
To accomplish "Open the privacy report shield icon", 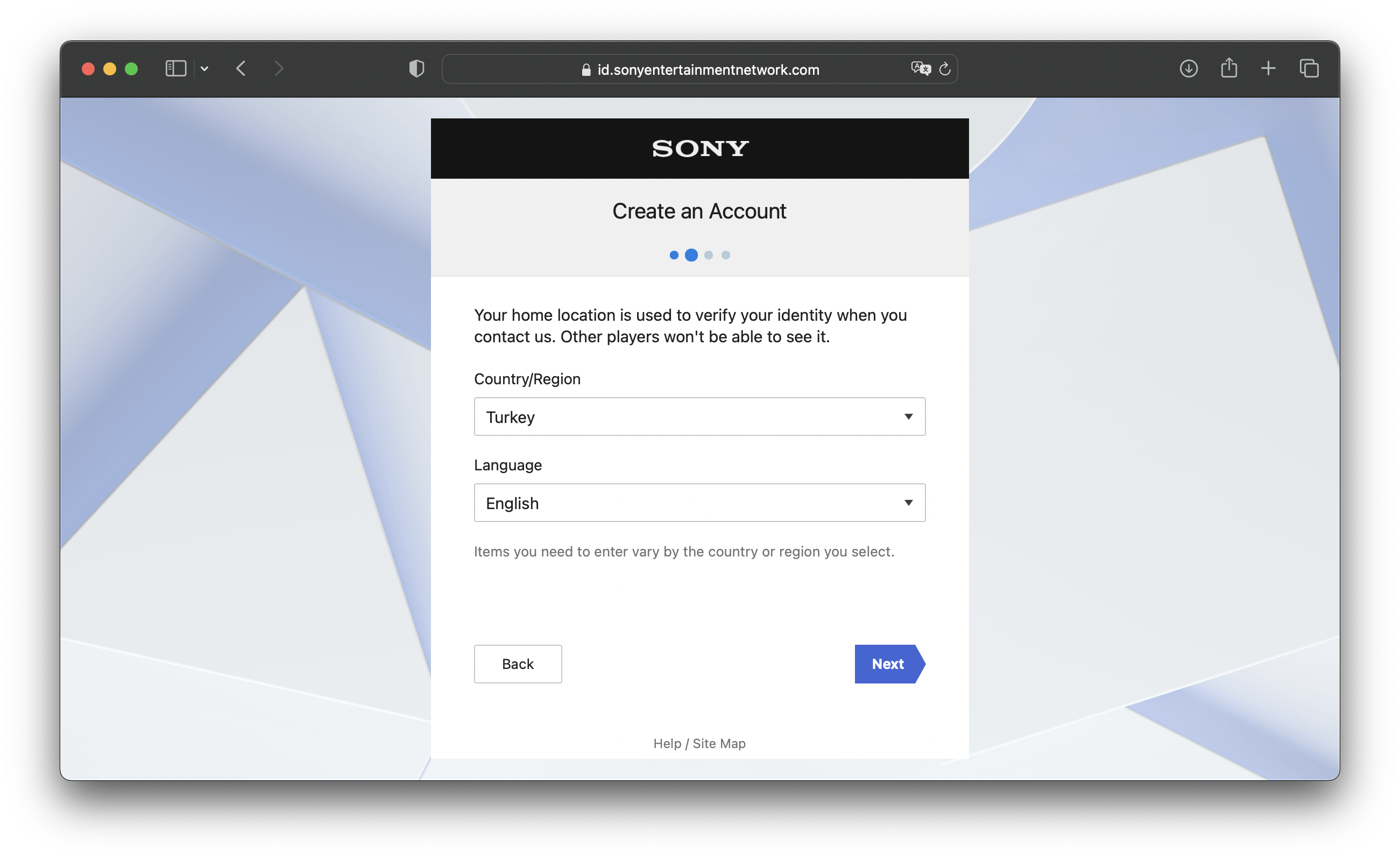I will (x=416, y=69).
